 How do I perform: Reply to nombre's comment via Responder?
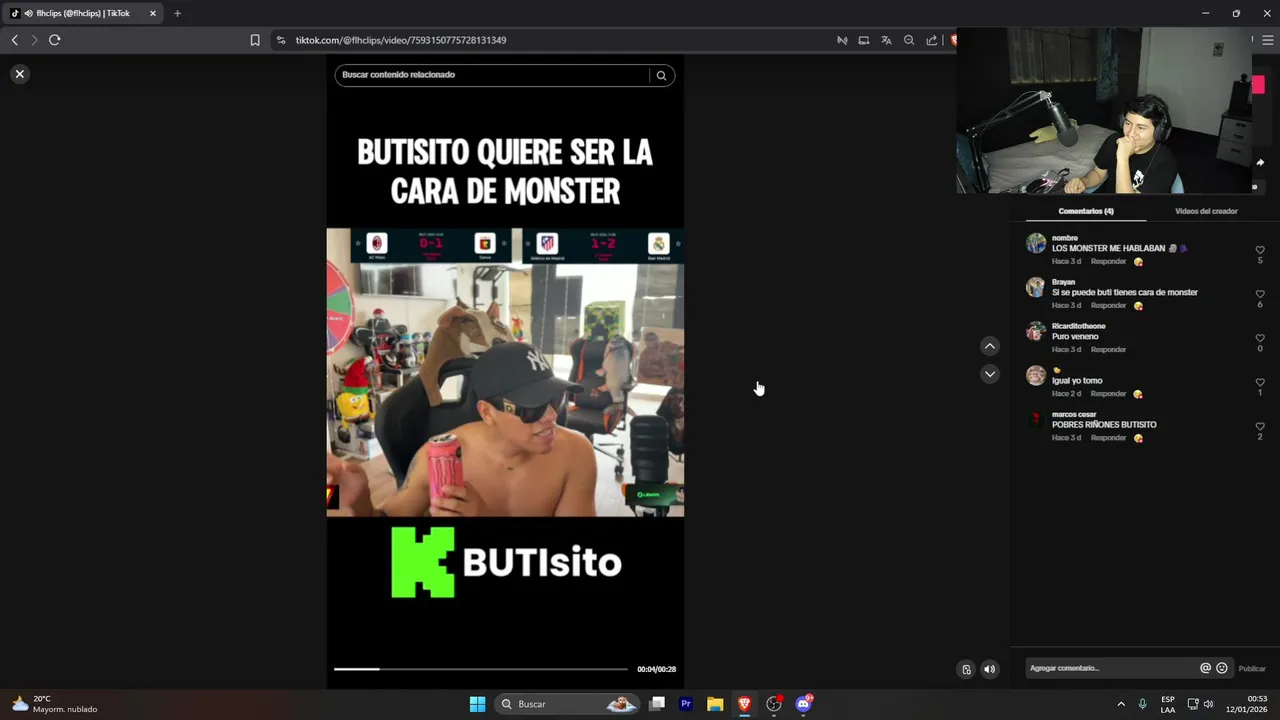point(1108,262)
